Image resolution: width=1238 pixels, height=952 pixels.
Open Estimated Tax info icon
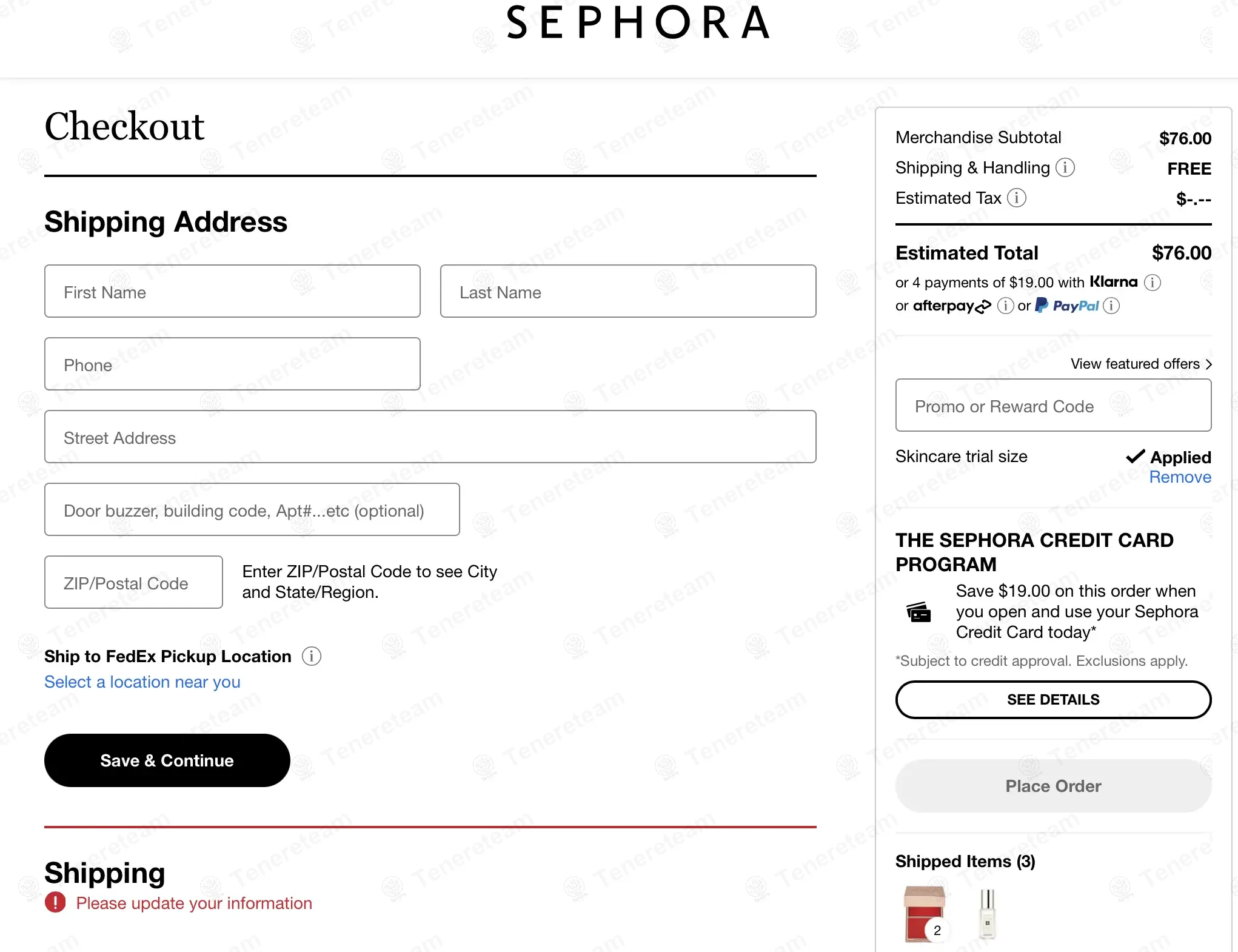pos(1017,198)
